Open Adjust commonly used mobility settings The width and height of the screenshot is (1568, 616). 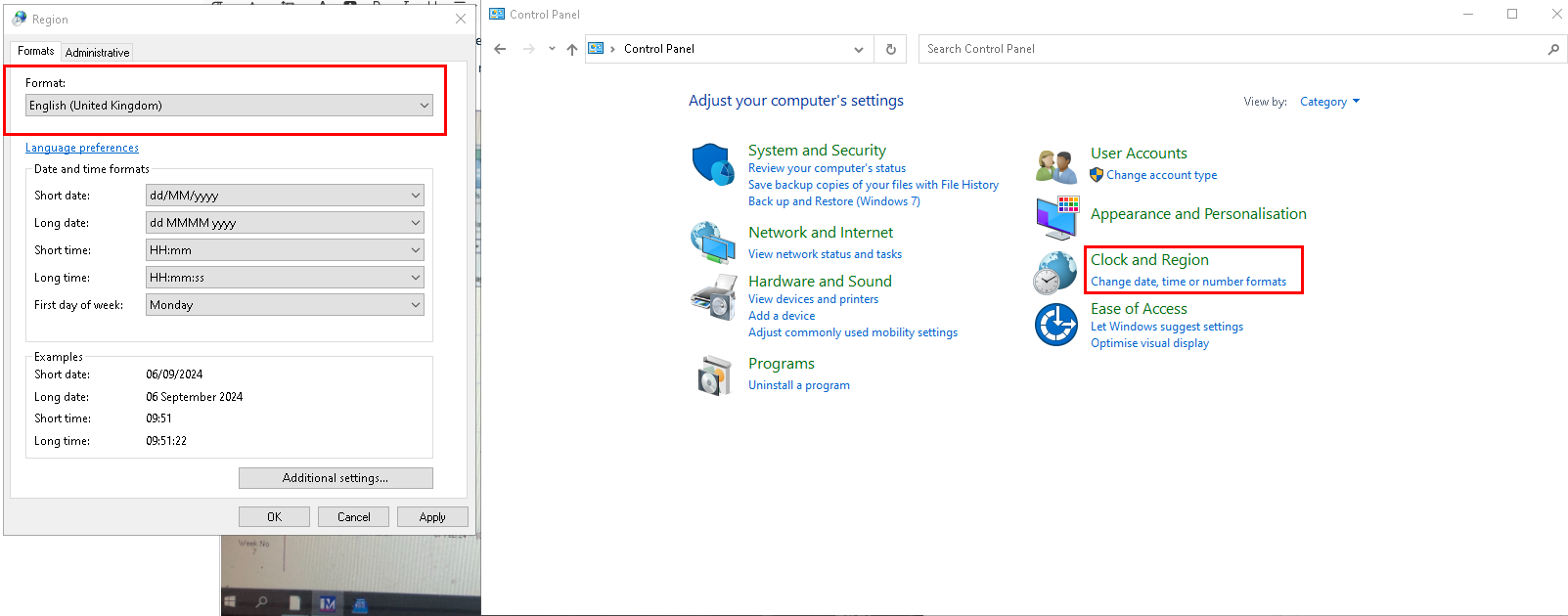tap(853, 332)
